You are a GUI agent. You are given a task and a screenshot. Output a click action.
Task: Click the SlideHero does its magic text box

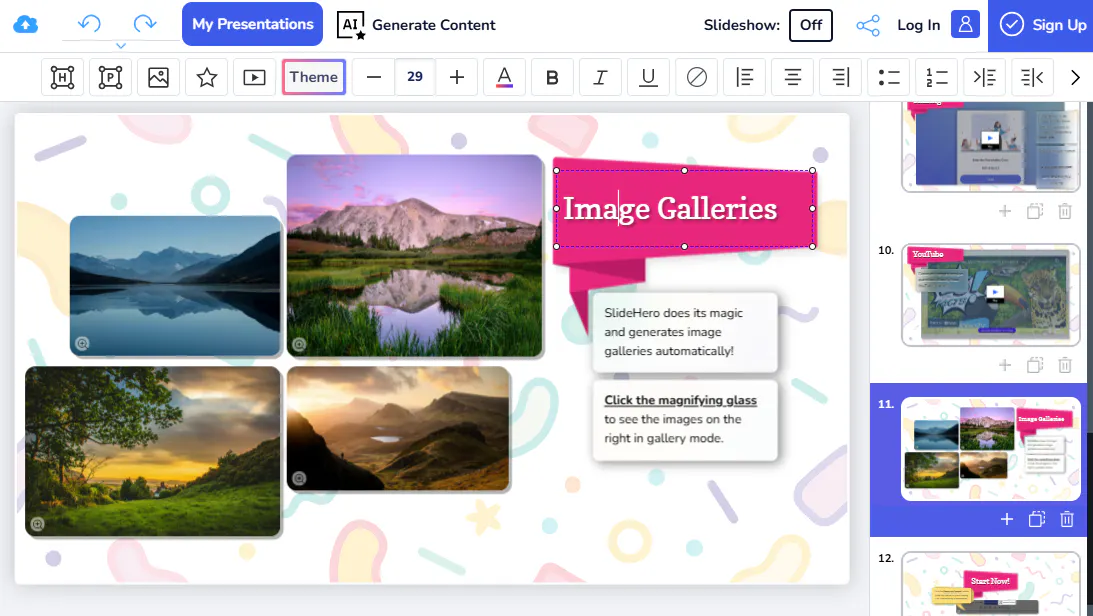[x=685, y=332]
